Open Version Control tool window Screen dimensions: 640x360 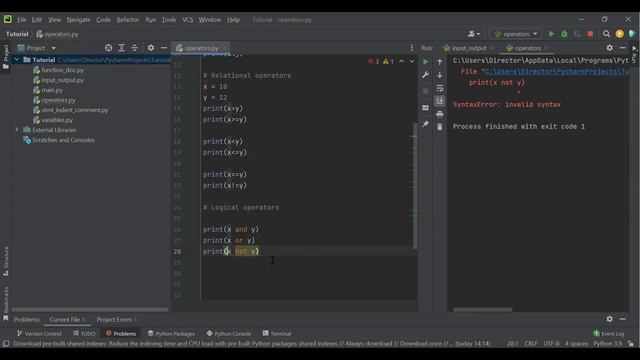(39, 333)
